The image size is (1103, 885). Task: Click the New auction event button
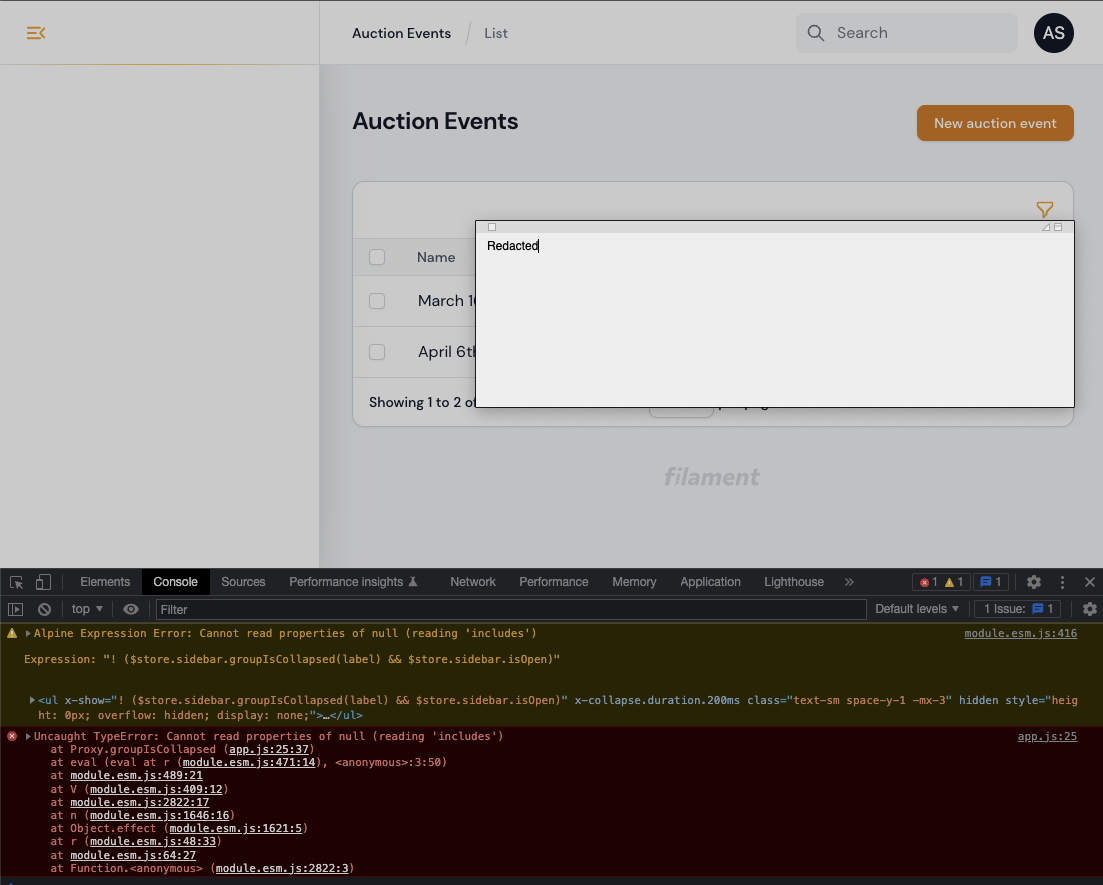[995, 123]
